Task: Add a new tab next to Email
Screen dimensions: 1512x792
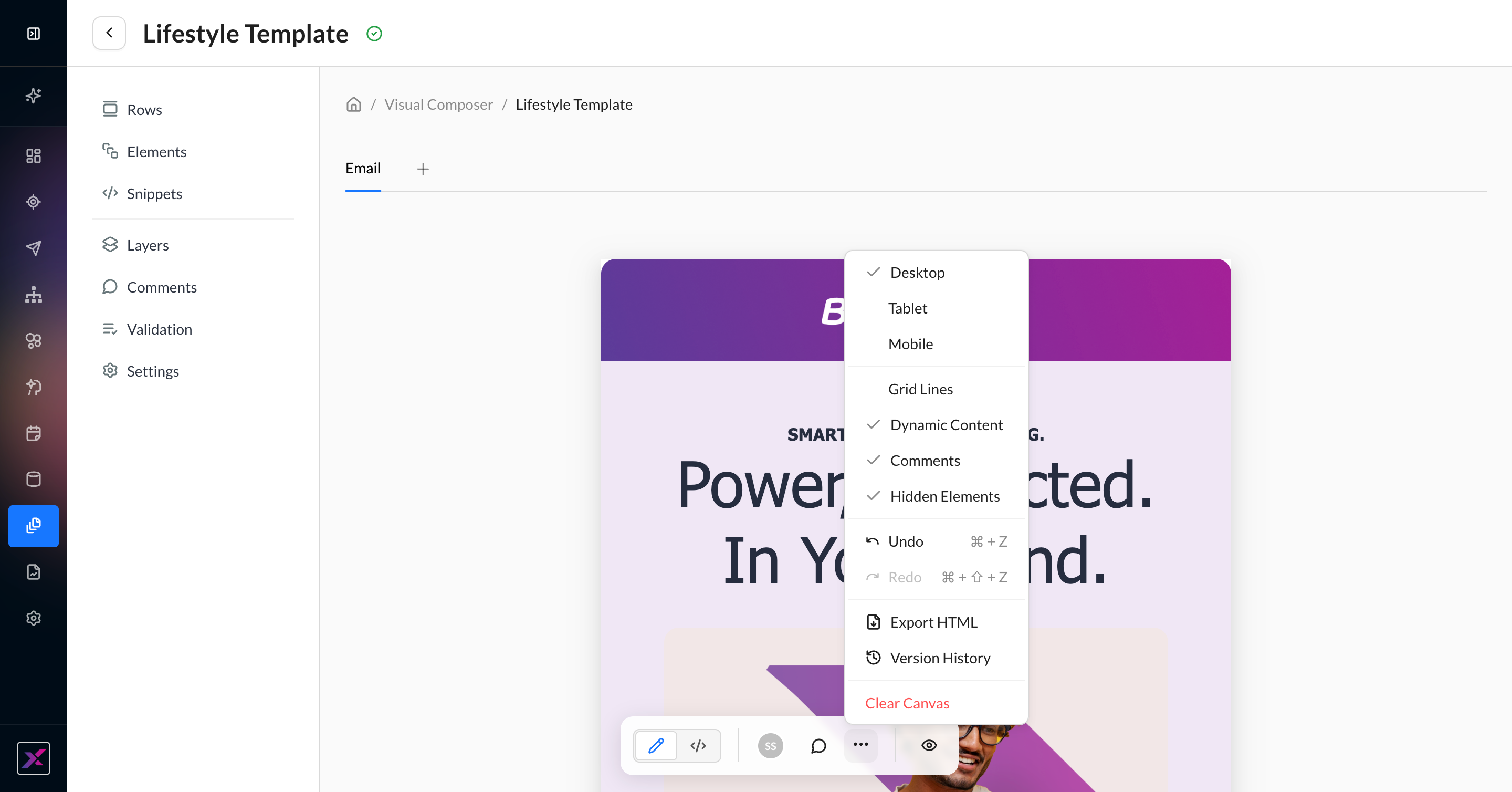Action: click(x=423, y=169)
